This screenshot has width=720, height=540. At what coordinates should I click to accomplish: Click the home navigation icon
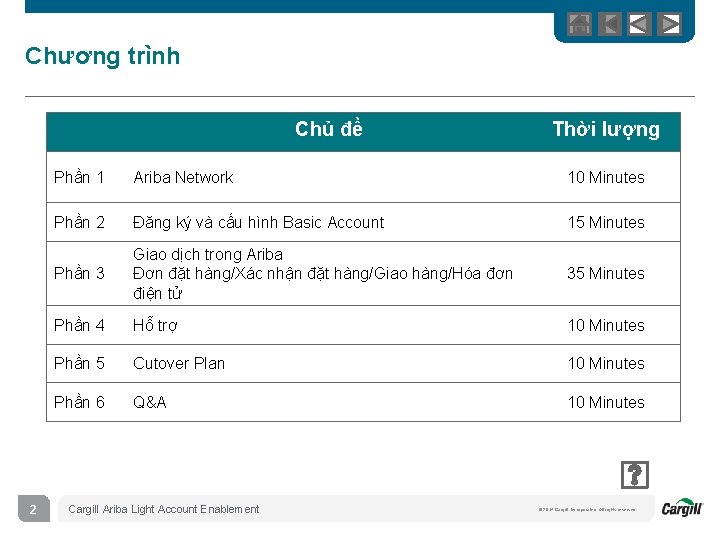[x=579, y=24]
